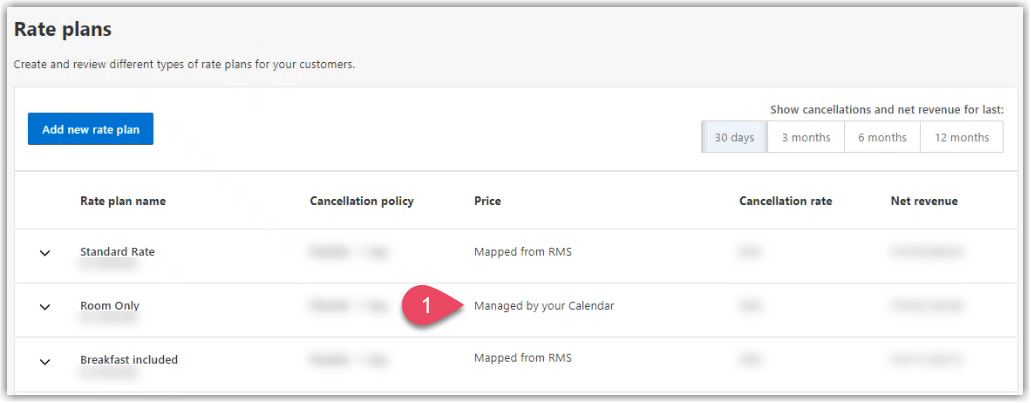The image size is (1031, 403).
Task: Expand the Breakfast included row chevron
Action: pos(45,361)
